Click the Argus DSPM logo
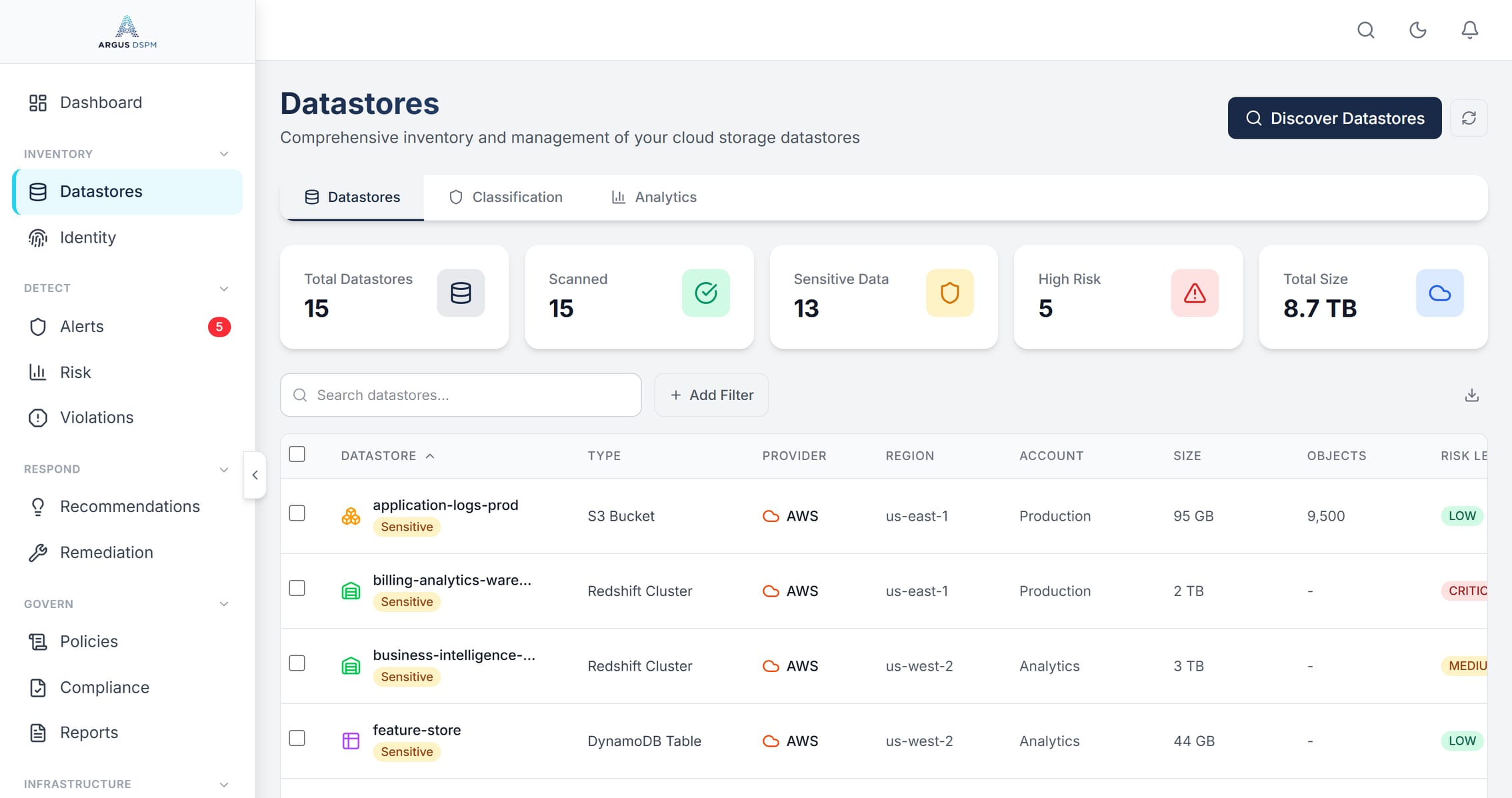Screen dimensions: 1512x798 click(x=127, y=31)
